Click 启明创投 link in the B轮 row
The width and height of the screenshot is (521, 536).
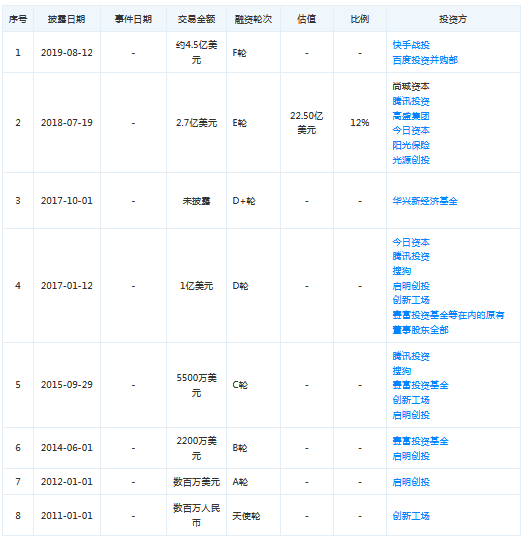[x=411, y=456]
